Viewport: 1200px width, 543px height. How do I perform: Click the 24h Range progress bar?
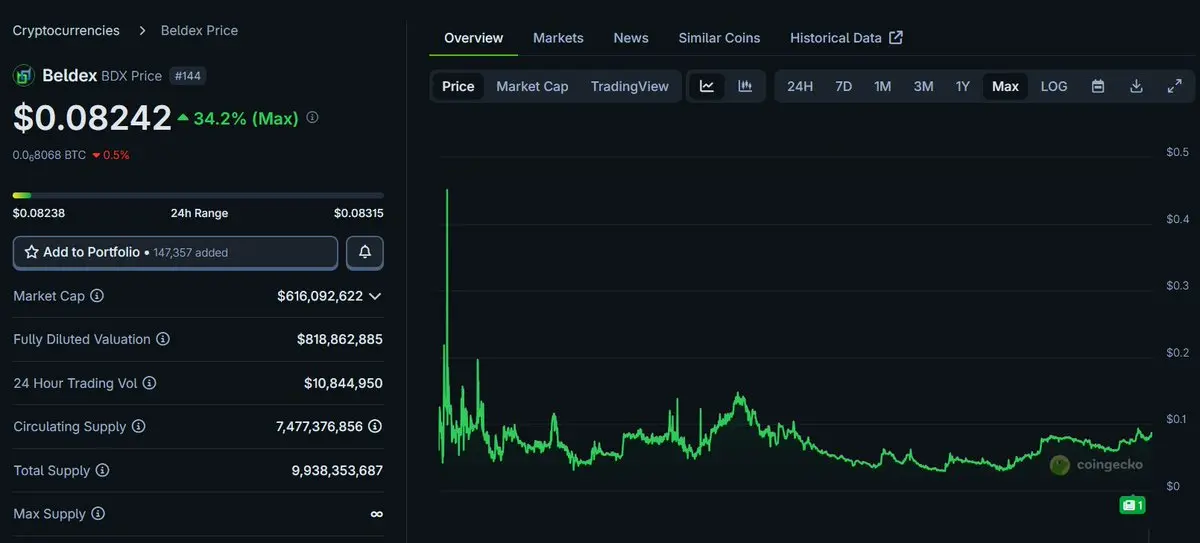coord(198,195)
